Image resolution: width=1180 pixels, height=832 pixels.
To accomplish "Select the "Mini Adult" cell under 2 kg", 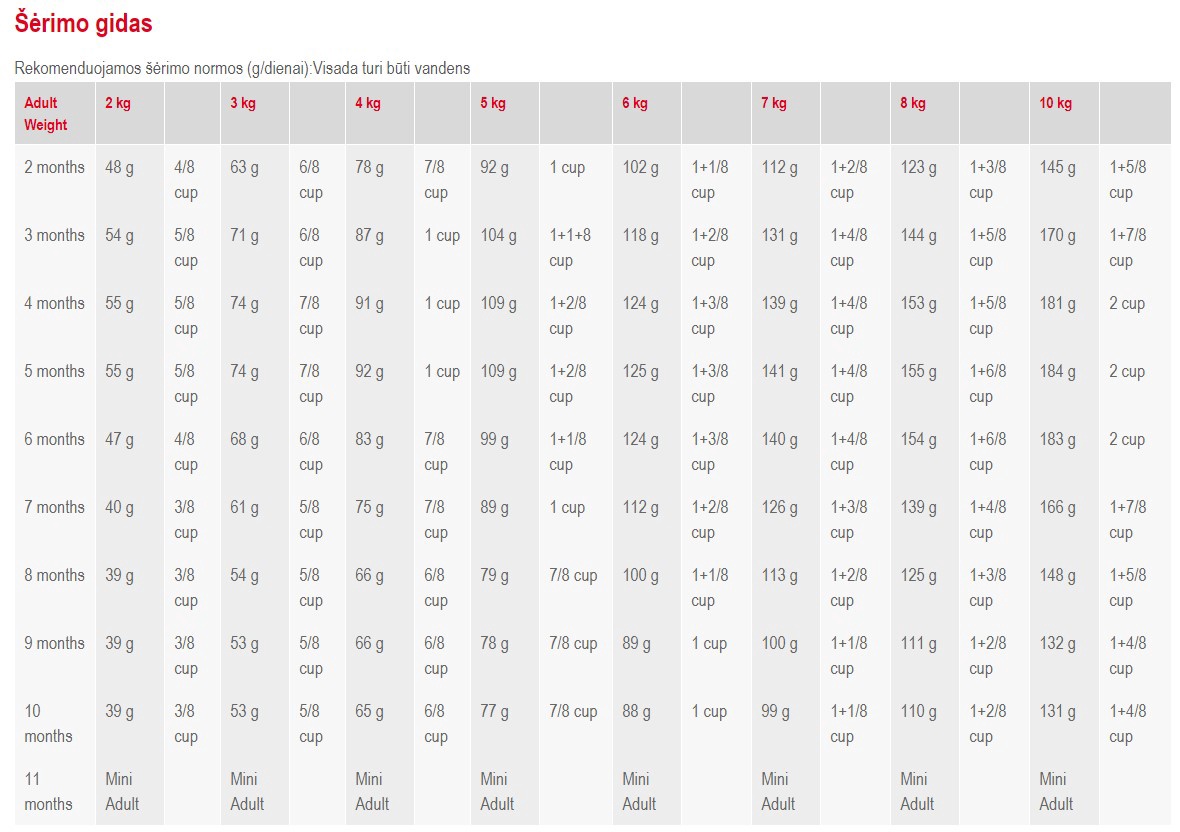I will click(121, 791).
